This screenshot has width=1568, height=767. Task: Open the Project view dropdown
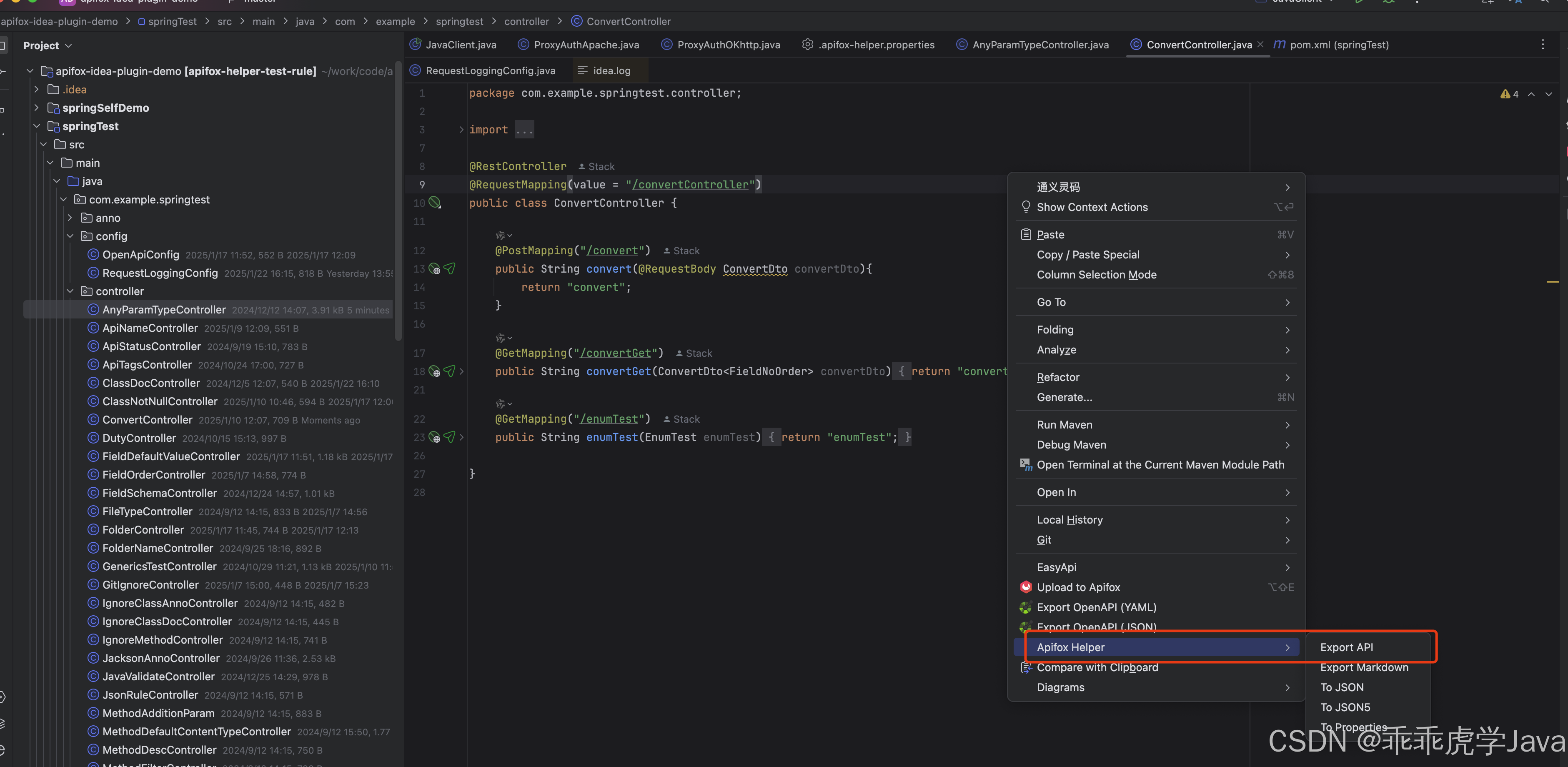coord(48,46)
